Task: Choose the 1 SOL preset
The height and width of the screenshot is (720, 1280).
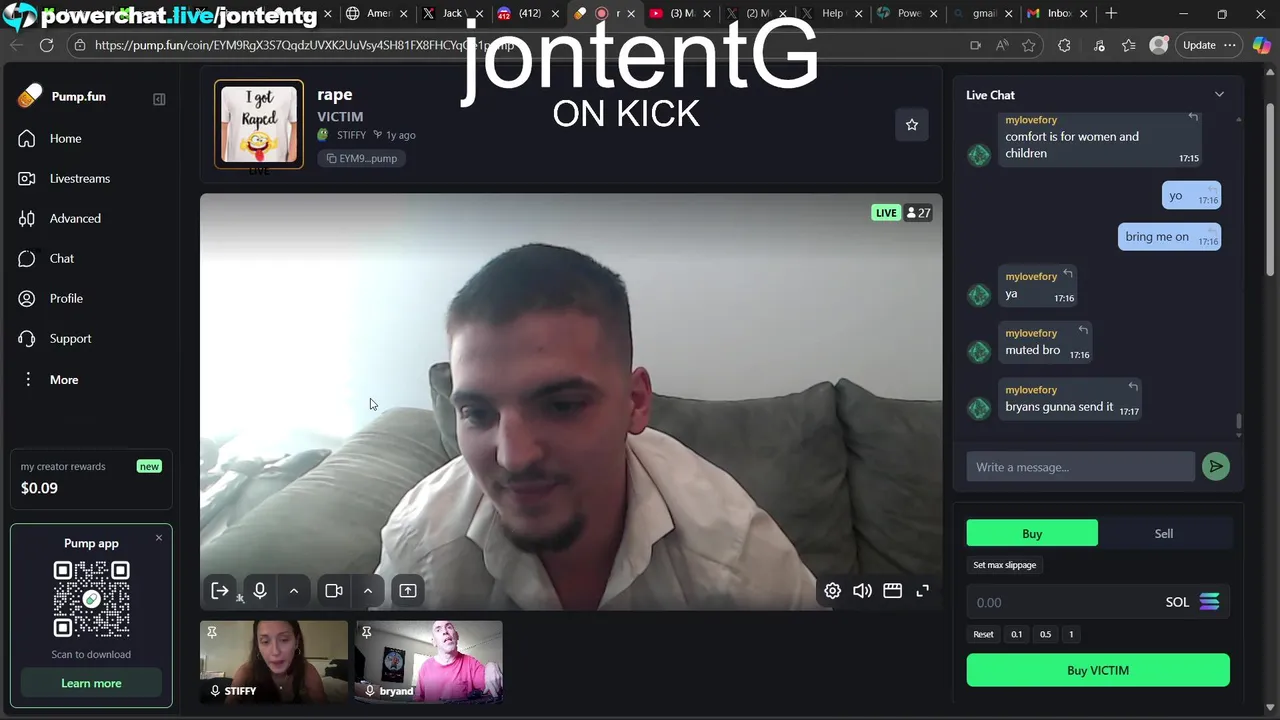Action: point(1071,634)
